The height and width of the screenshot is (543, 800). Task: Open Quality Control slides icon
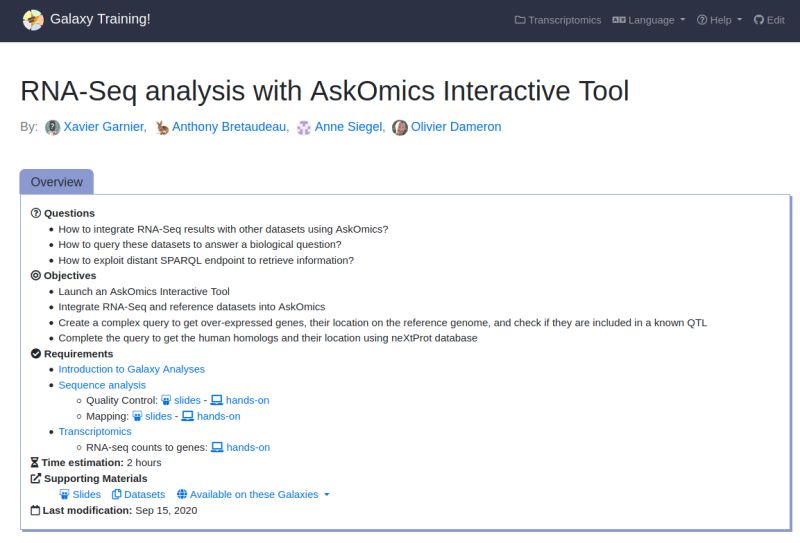(x=166, y=400)
